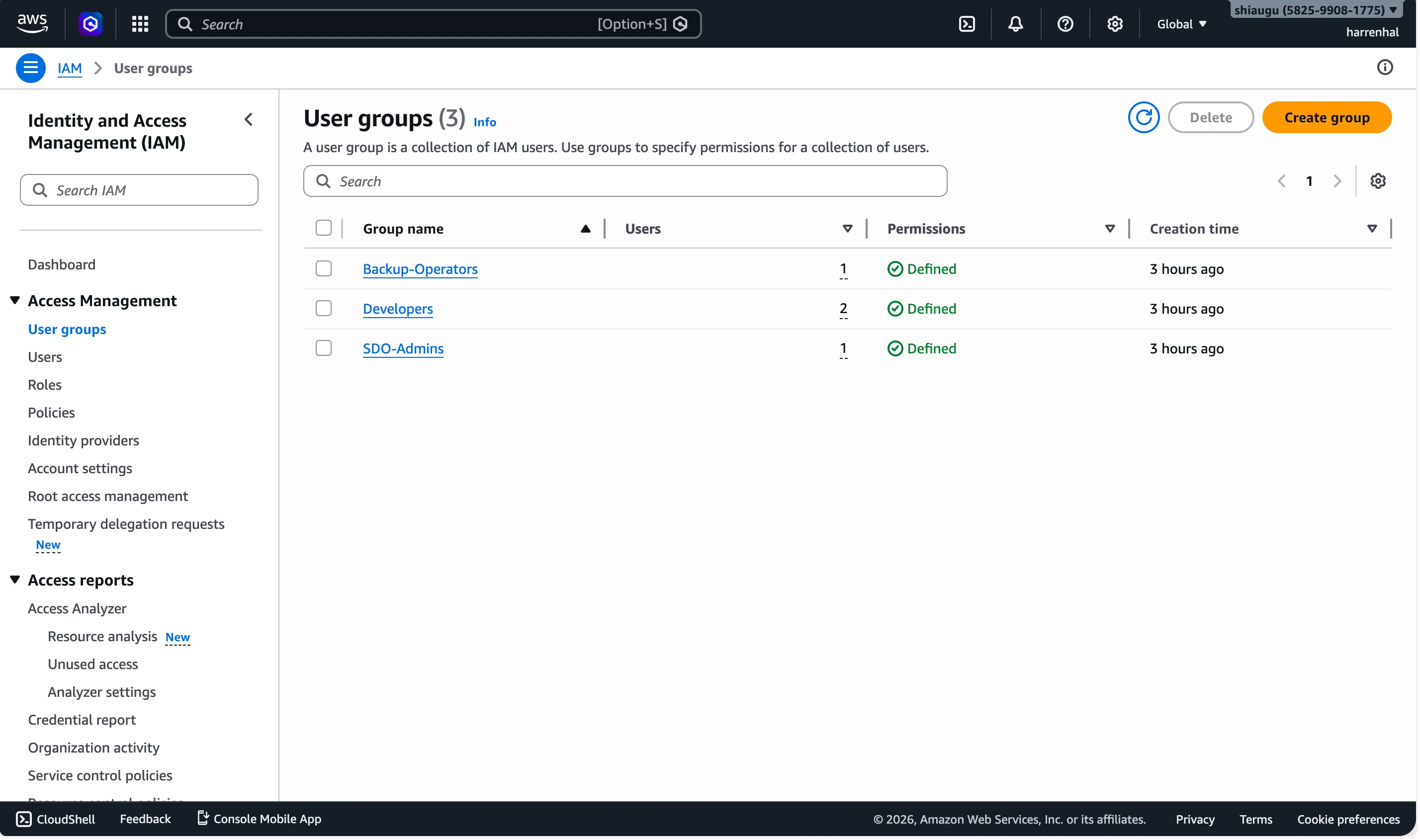Click the Feedback link in the footer

coord(145,819)
